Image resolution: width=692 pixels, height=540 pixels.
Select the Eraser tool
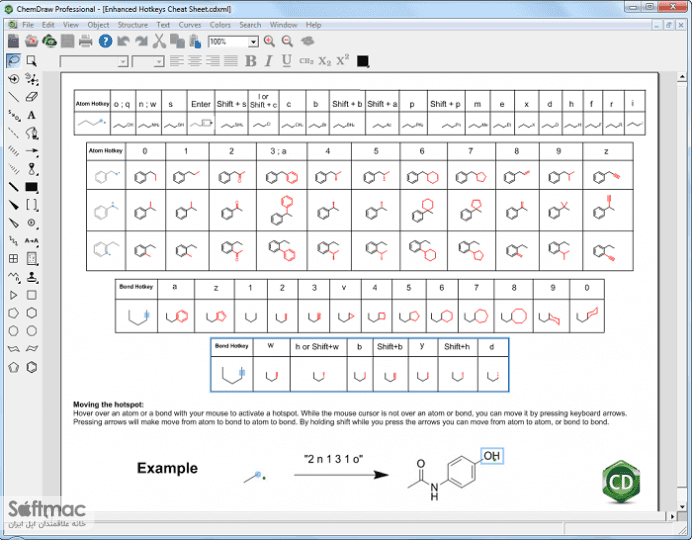[x=31, y=97]
